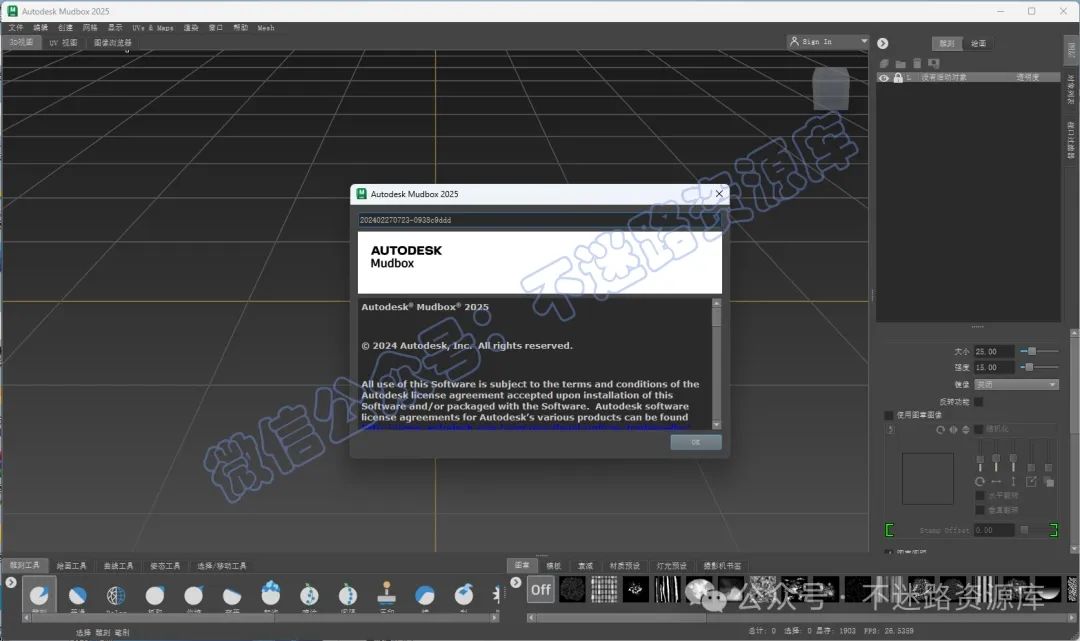
Task: Switch to the UV view tab
Action: [63, 43]
